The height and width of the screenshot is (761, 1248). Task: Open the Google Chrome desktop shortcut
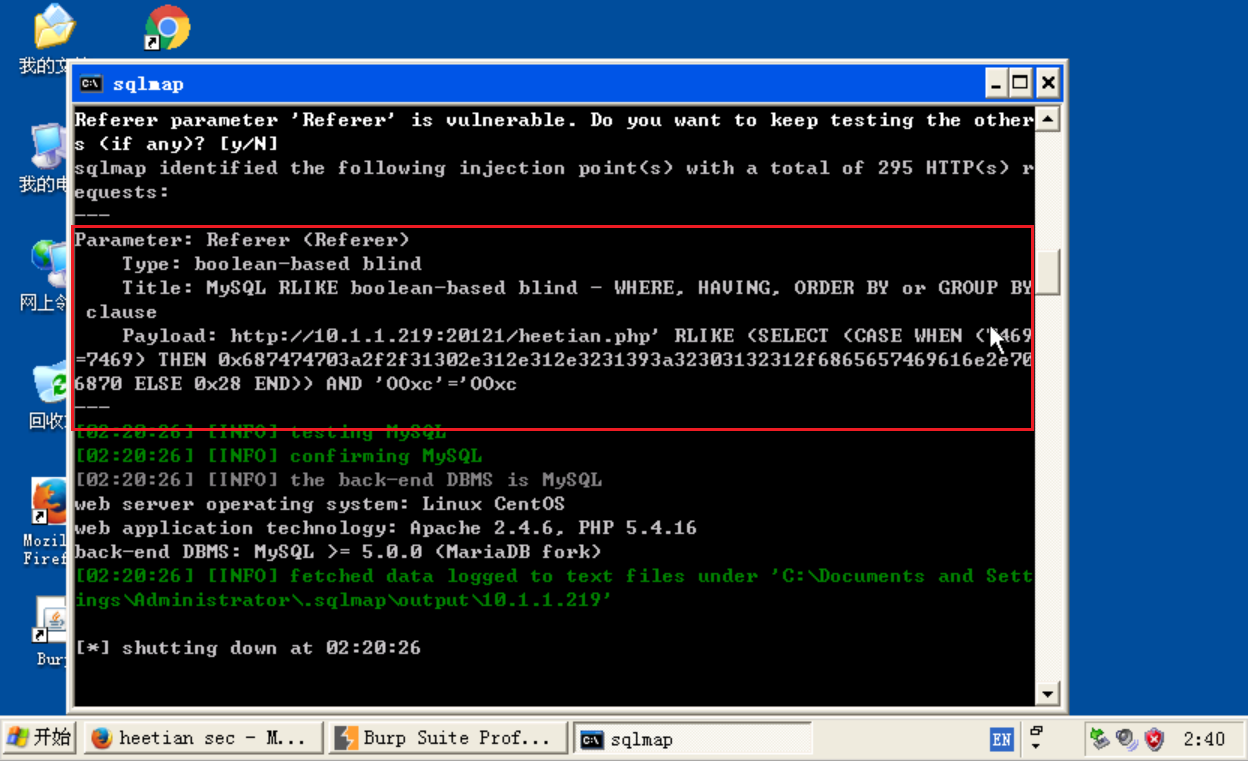[x=167, y=28]
